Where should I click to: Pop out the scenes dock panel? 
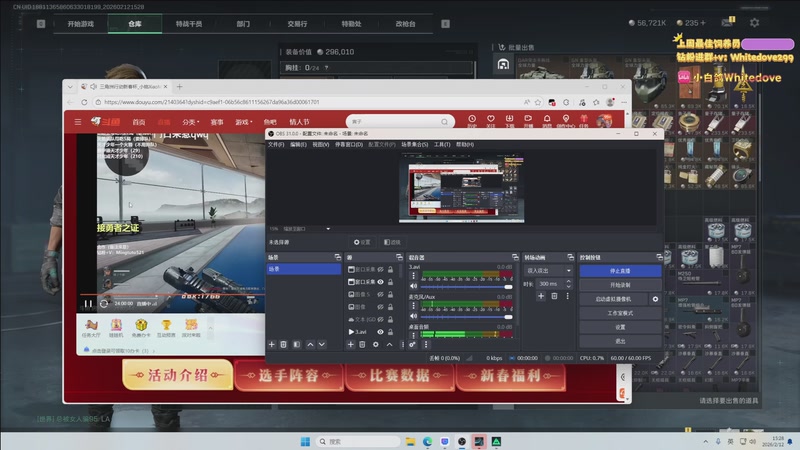click(x=337, y=257)
